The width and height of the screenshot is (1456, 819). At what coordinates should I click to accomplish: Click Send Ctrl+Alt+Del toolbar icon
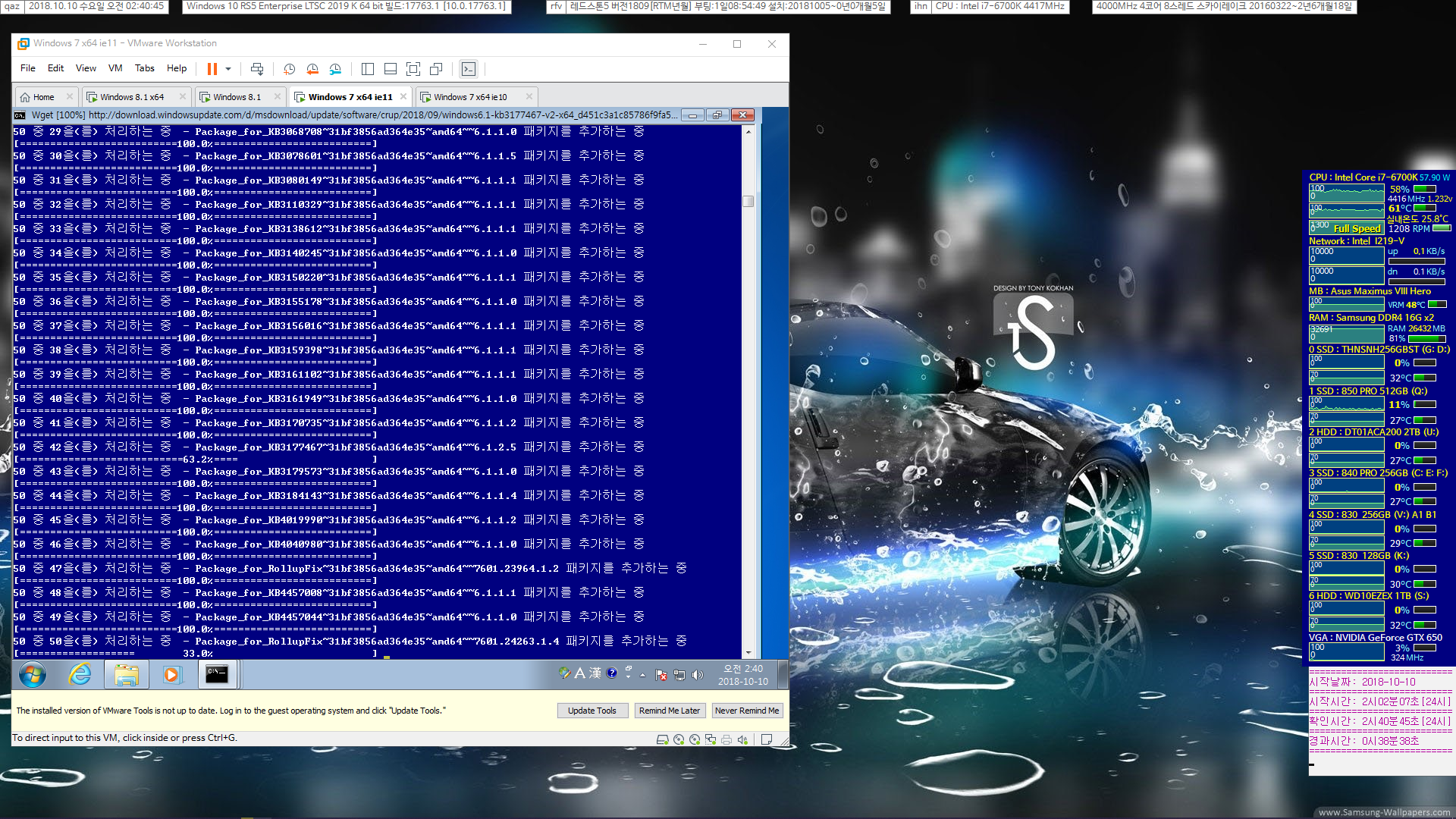click(257, 69)
